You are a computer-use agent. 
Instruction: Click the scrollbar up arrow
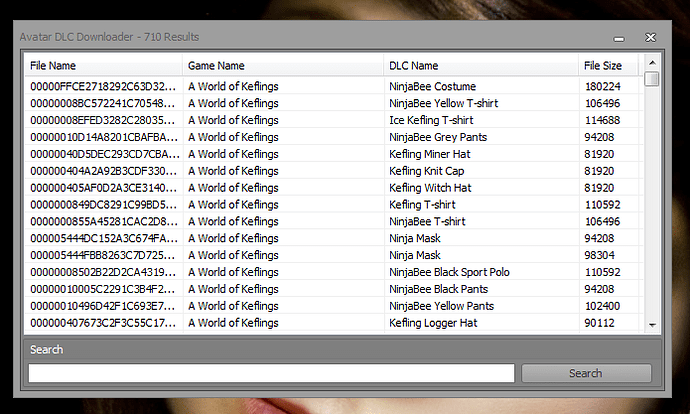652,63
